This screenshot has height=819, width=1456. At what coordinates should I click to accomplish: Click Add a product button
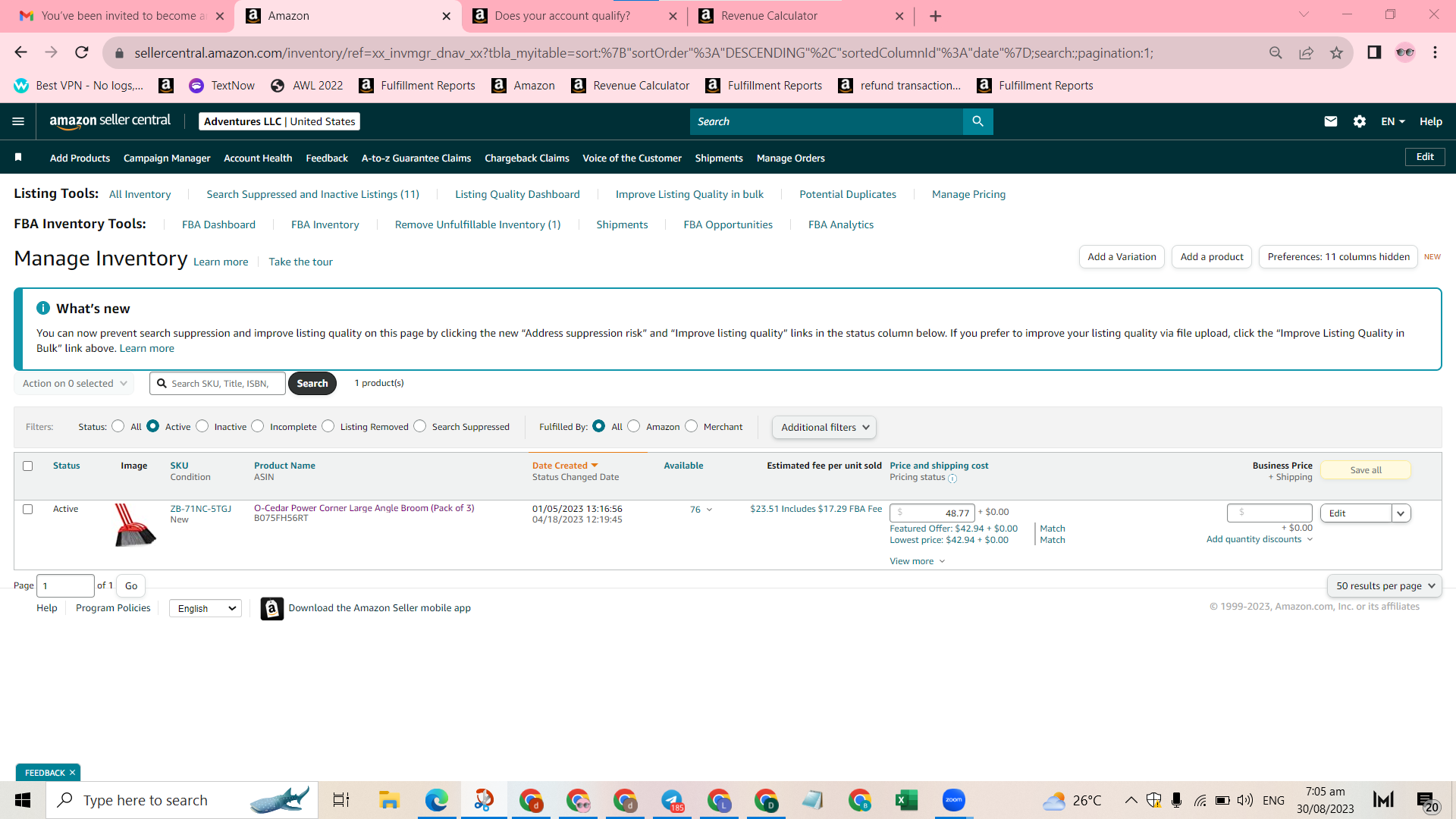[x=1212, y=257]
